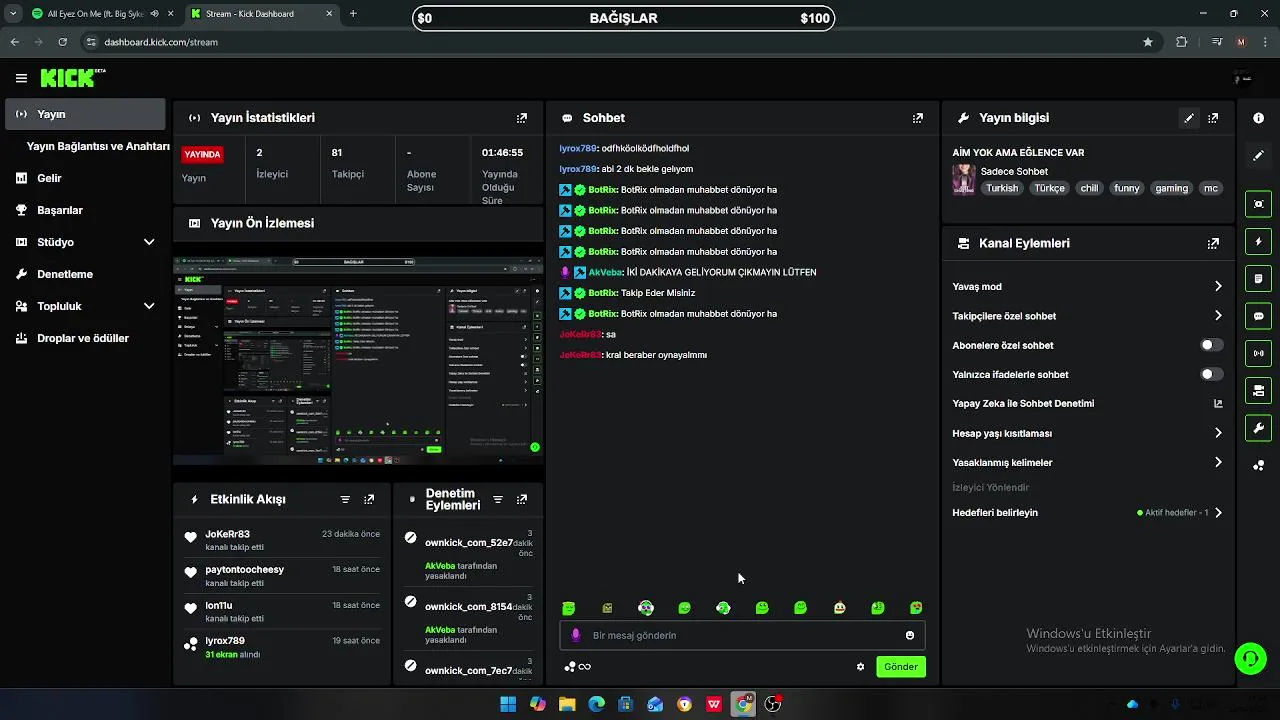The height and width of the screenshot is (720, 1280).
Task: Open the filter menu in Denetim Eylemleri
Action: point(497,499)
